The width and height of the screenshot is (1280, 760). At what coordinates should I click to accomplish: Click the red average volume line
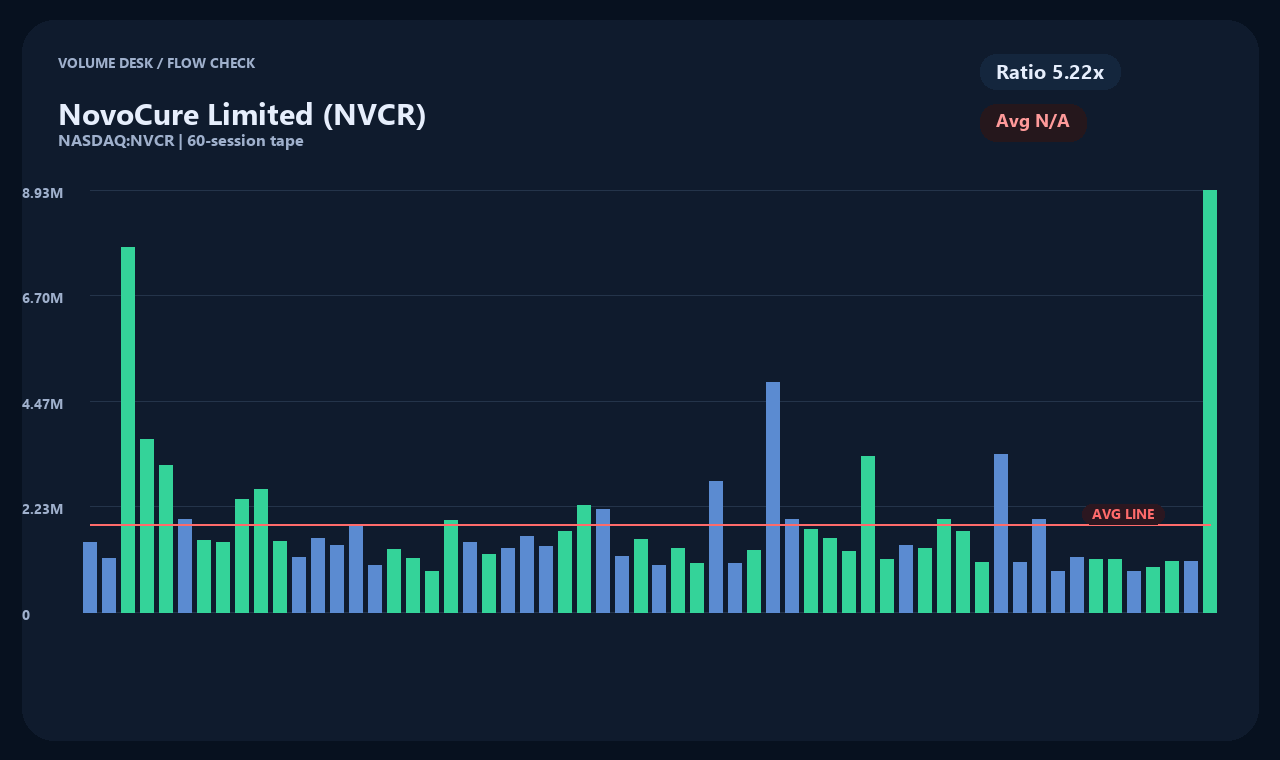pos(650,524)
